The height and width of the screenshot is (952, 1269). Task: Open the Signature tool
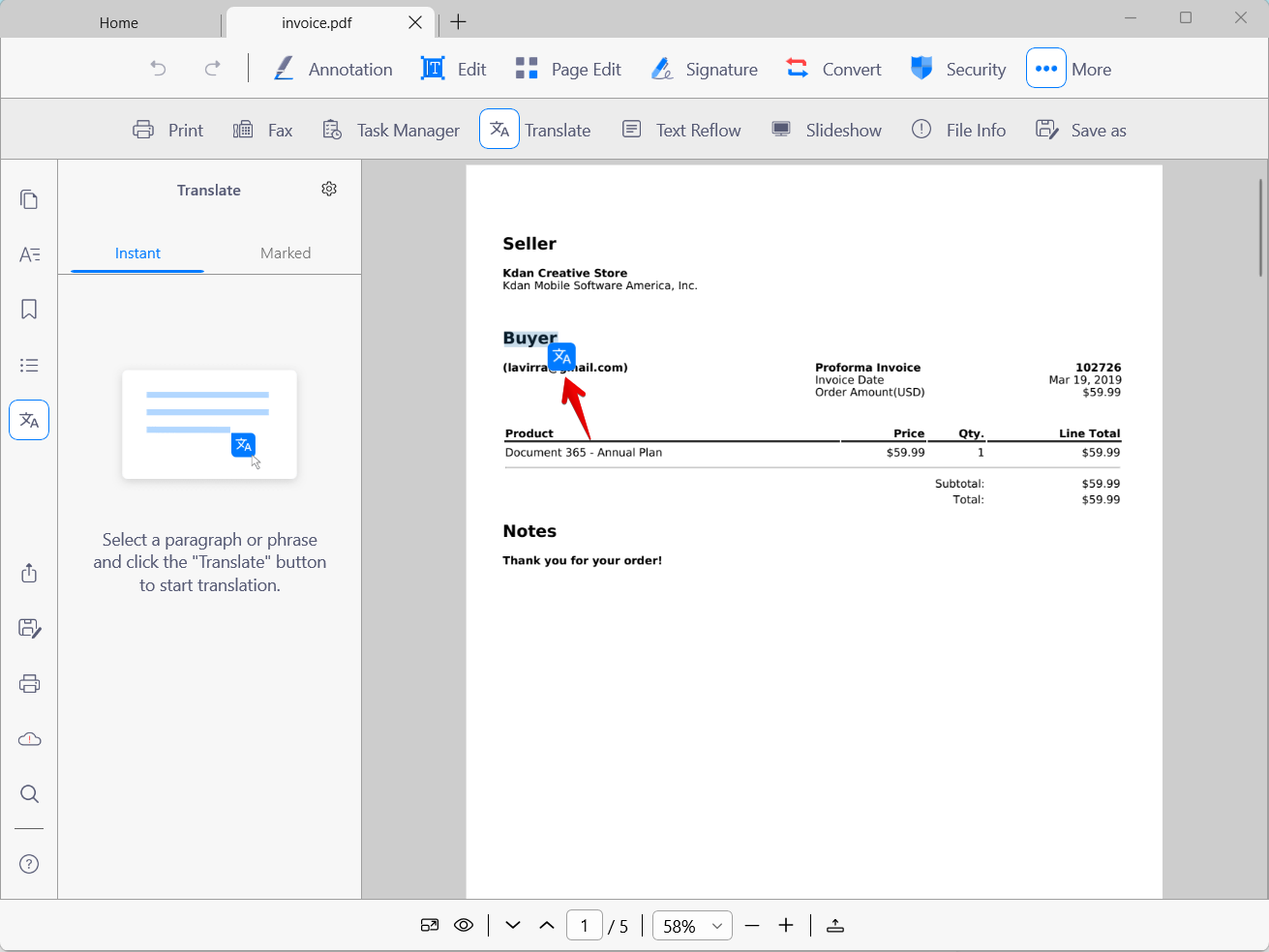point(705,69)
